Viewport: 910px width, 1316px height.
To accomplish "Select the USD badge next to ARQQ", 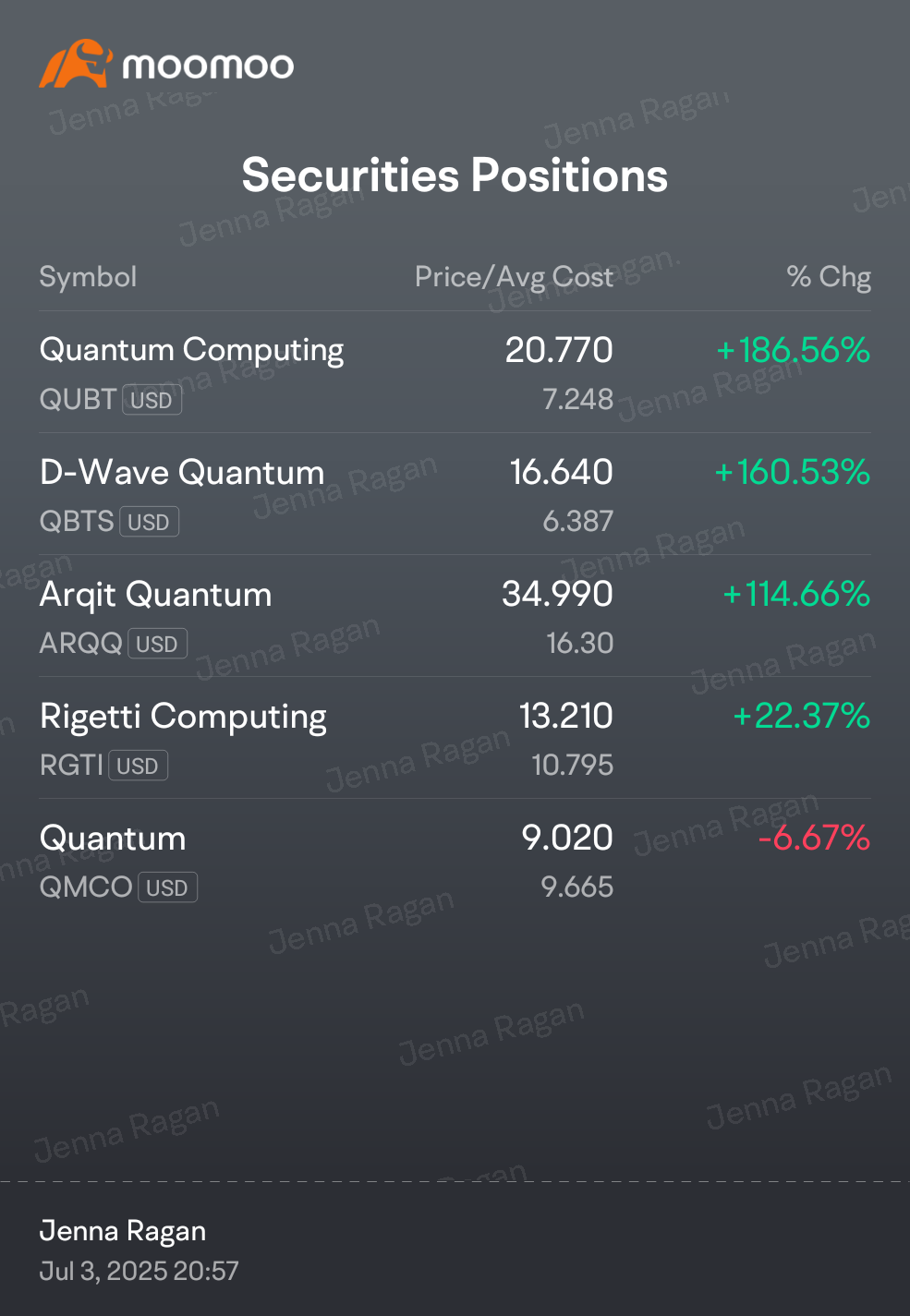I will [157, 644].
